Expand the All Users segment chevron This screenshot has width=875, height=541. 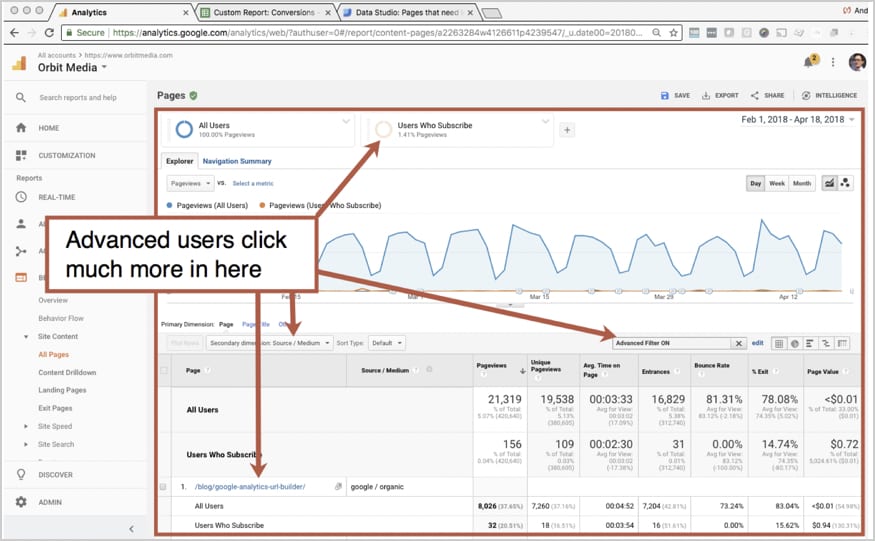[x=346, y=121]
